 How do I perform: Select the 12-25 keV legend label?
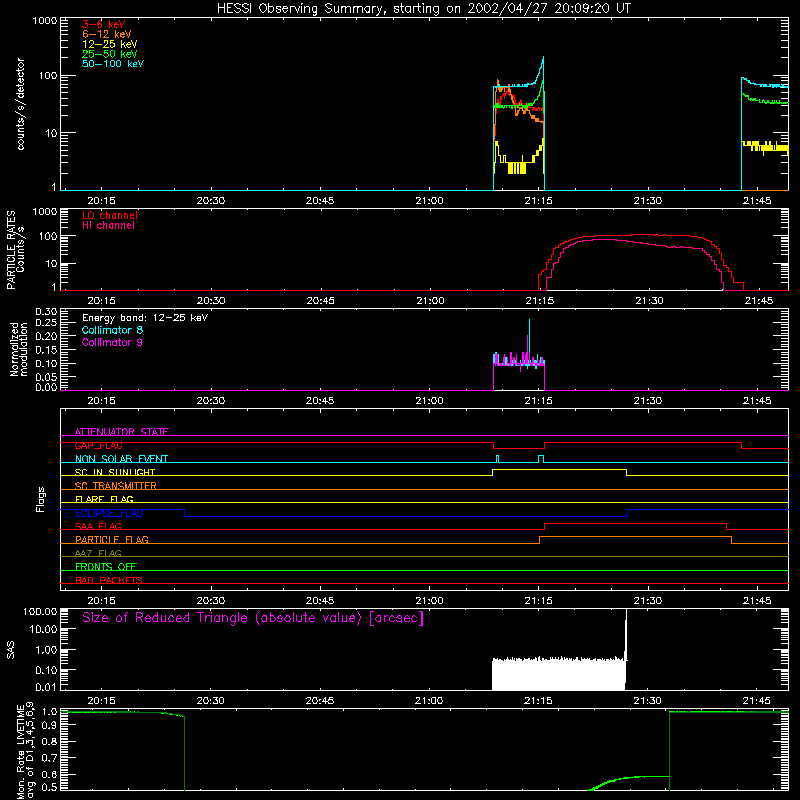110,44
